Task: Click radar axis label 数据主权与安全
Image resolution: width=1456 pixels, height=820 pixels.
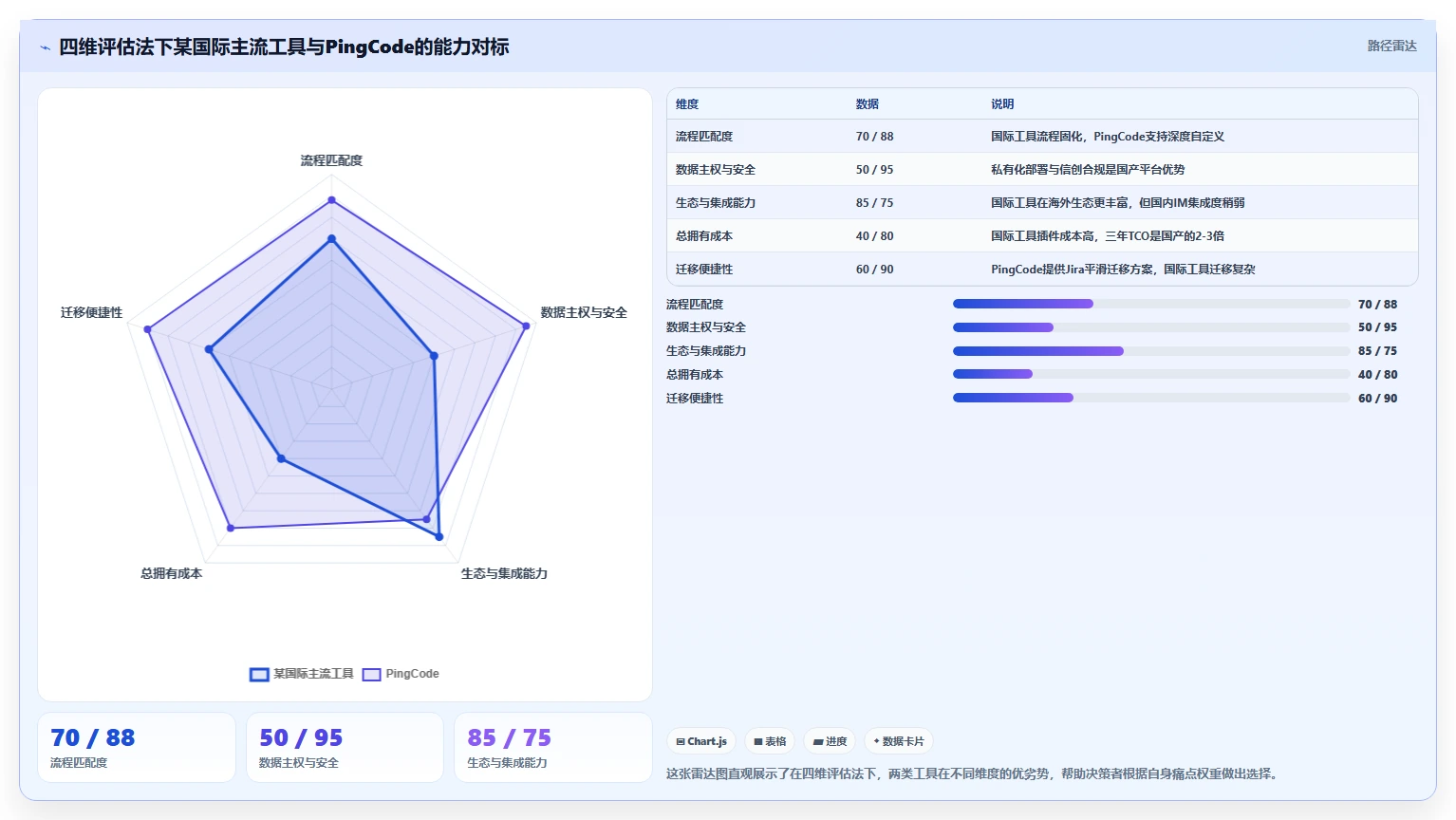Action: [x=584, y=312]
